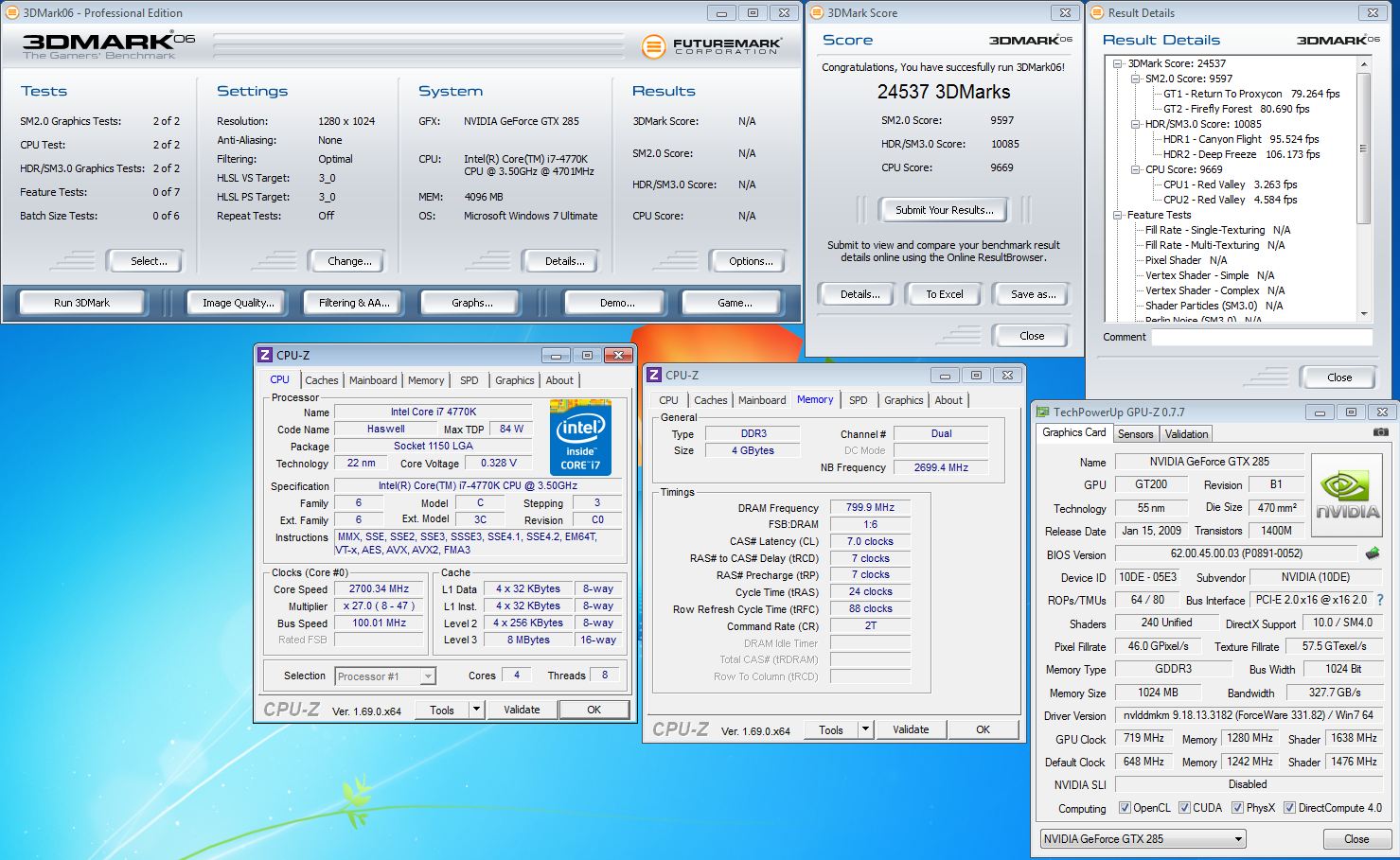Toggle CUDA checkbox in GPU-Z

pos(1184,808)
